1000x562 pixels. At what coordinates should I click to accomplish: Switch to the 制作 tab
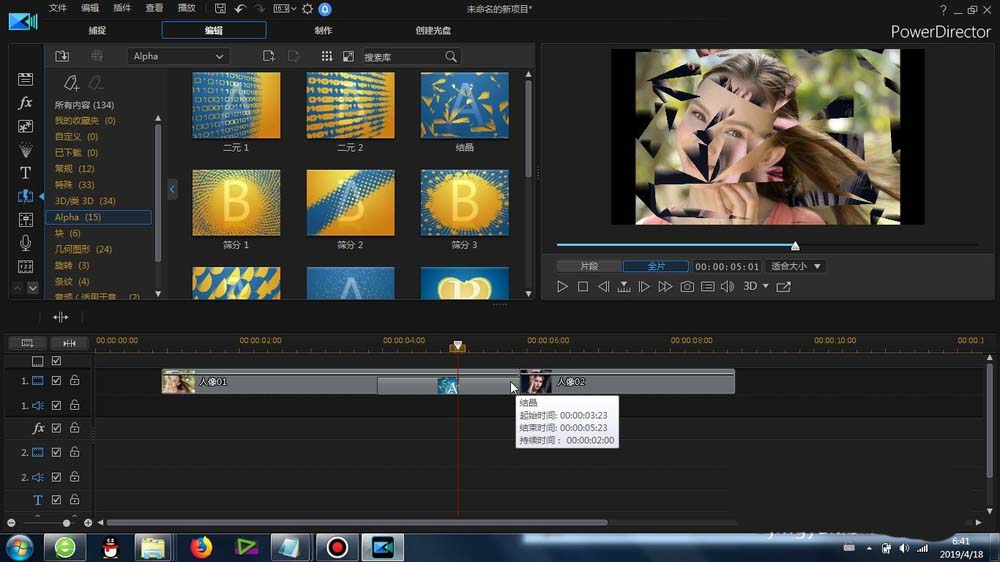[x=323, y=31]
